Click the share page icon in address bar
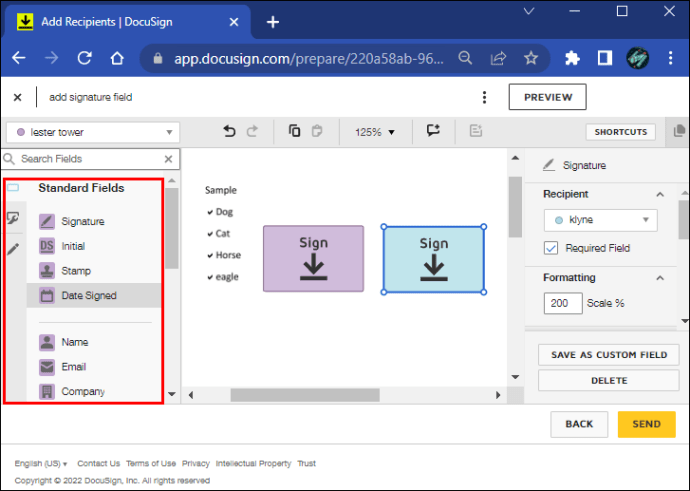This screenshot has height=491, width=690. coord(498,58)
